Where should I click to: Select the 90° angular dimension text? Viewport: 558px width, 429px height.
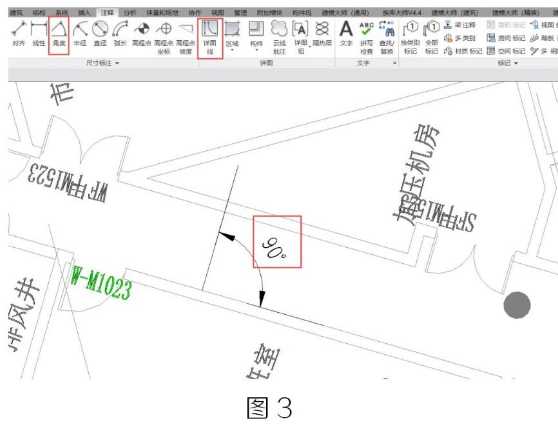274,248
